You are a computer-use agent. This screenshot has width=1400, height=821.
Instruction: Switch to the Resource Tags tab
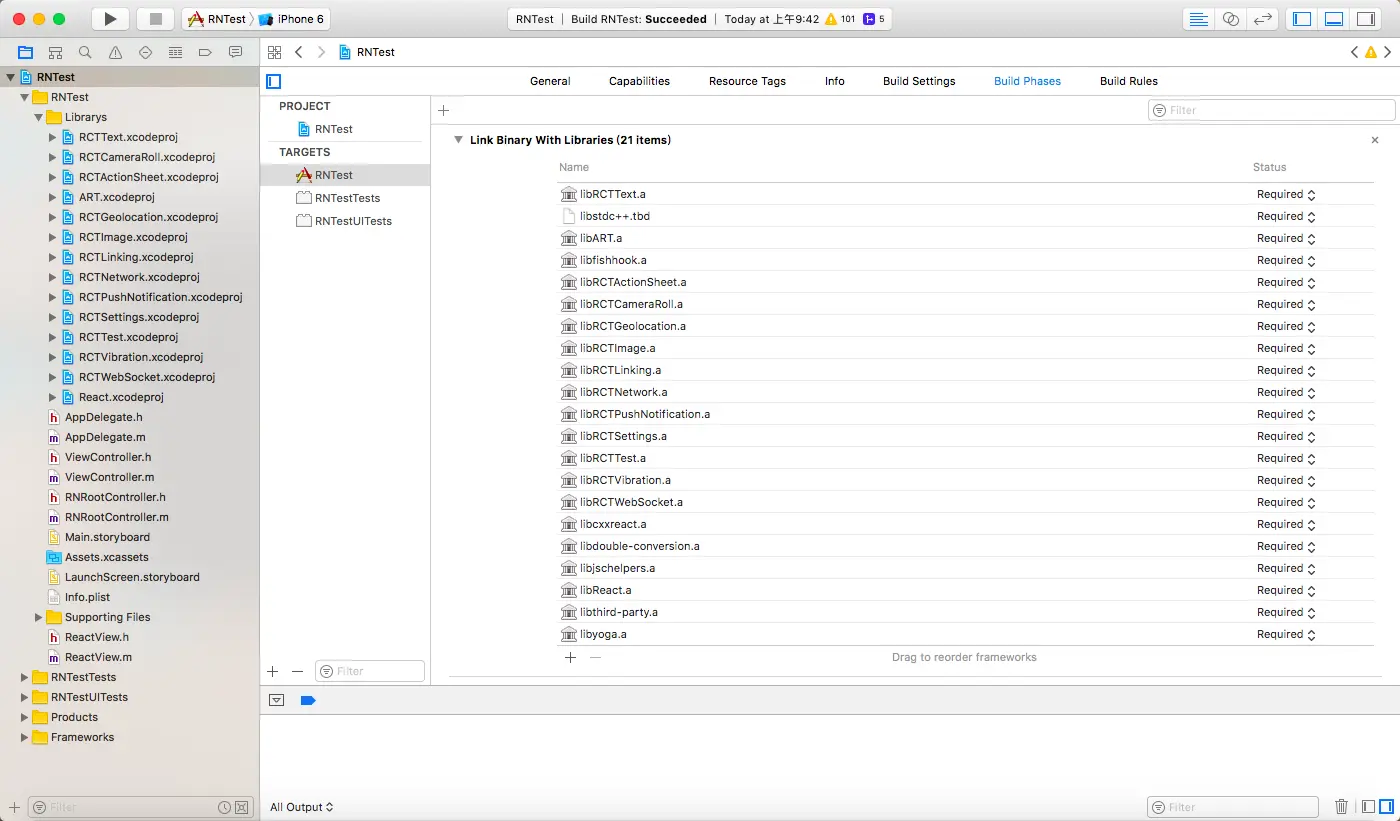747,81
